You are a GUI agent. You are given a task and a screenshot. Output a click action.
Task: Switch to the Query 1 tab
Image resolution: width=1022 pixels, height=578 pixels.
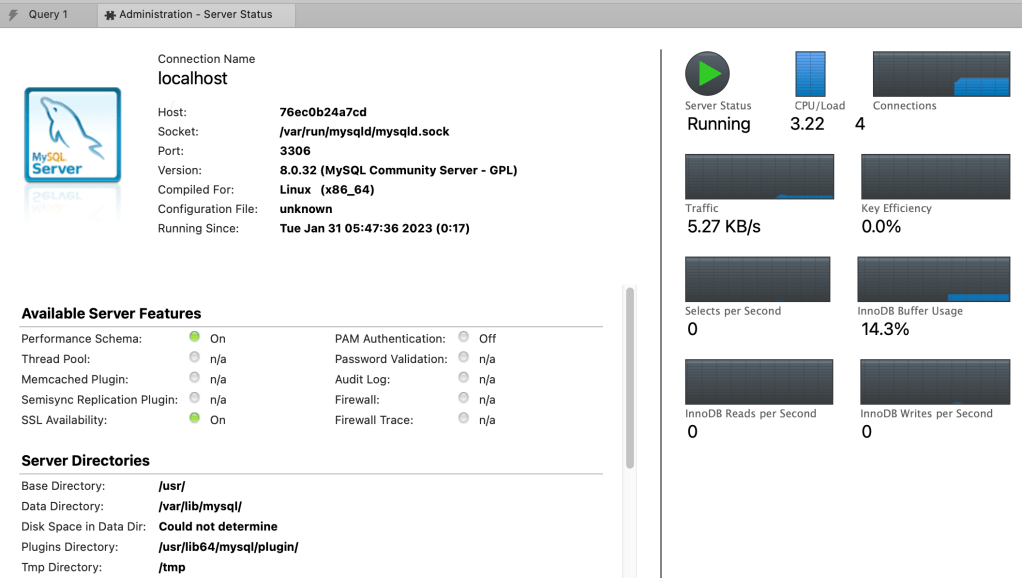click(x=47, y=15)
